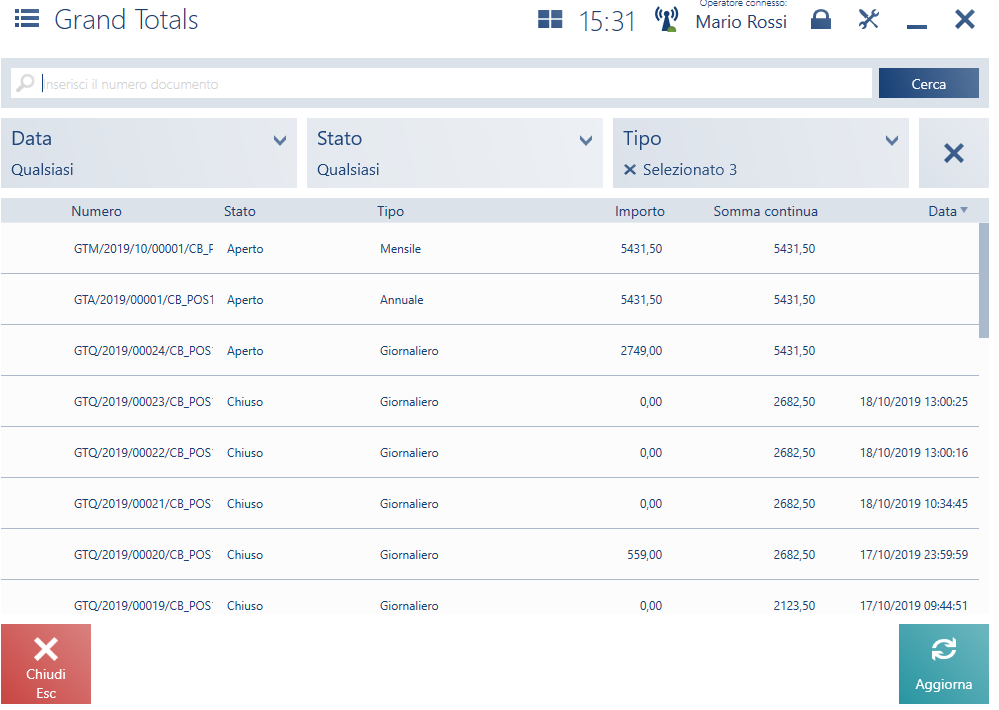Click the Aggiorna refresh button

[x=943, y=664]
